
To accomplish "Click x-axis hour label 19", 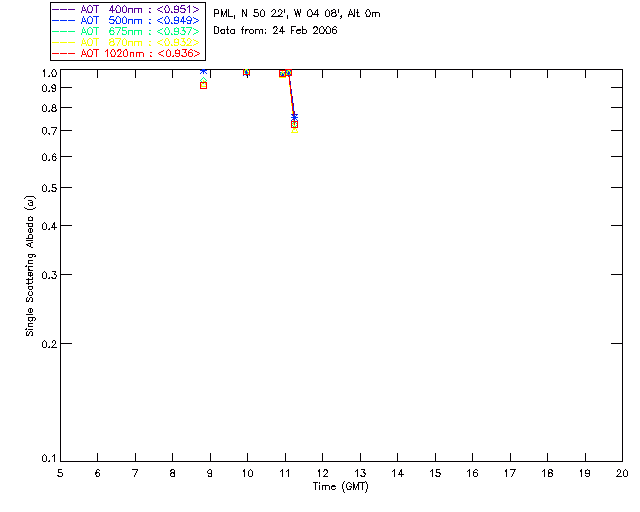I will 585,473.
